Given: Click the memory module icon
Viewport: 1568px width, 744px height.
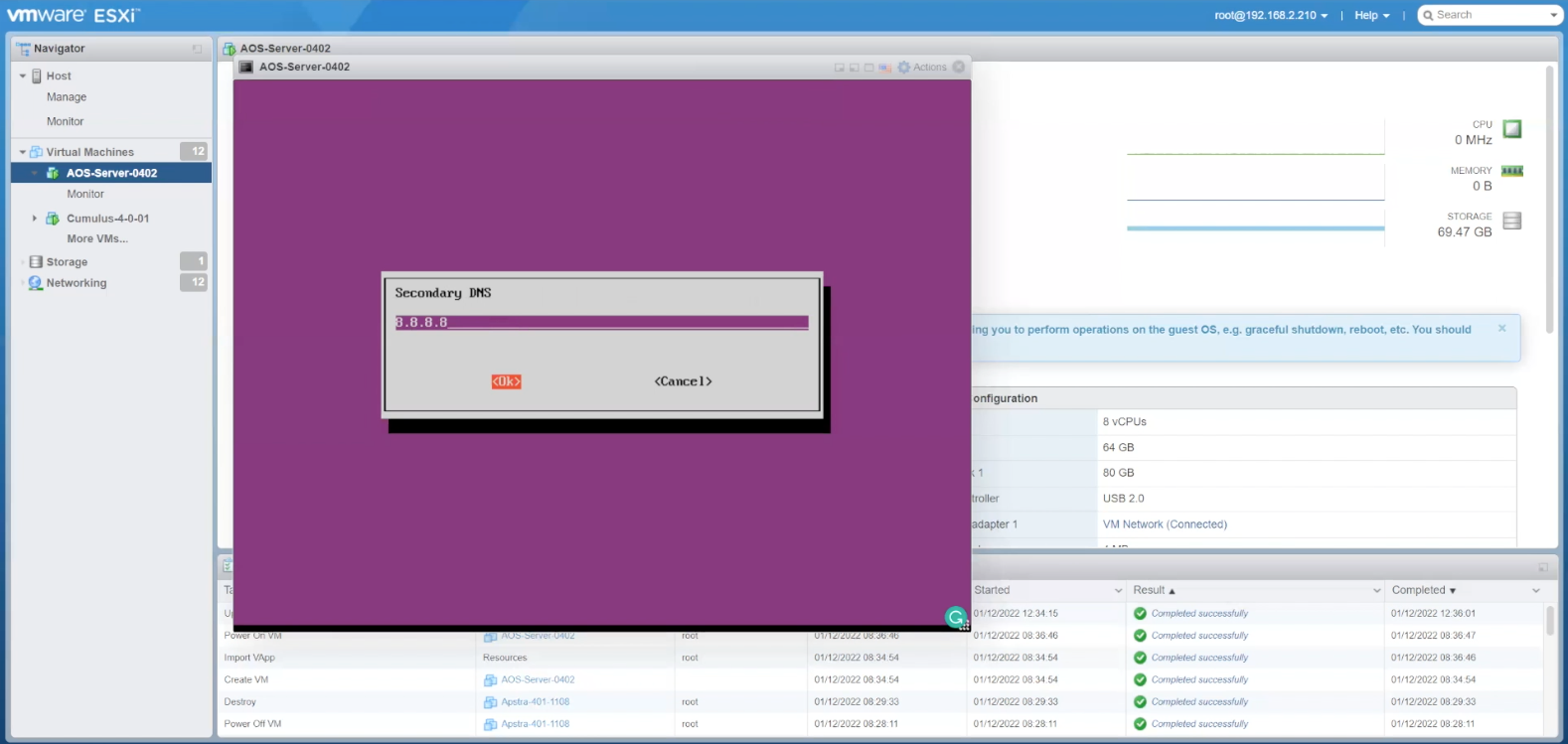Looking at the screenshot, I should pyautogui.click(x=1512, y=171).
